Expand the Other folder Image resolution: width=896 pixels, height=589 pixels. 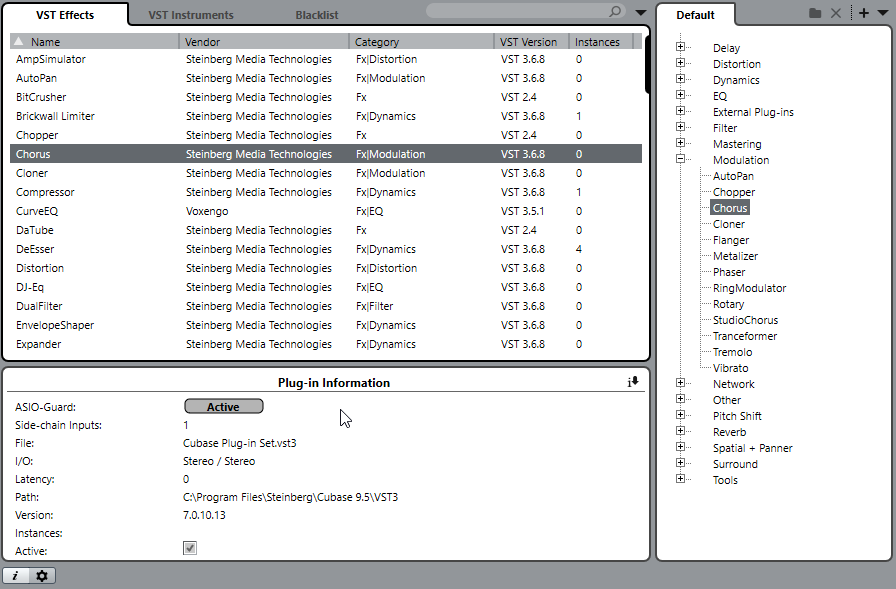tap(680, 399)
